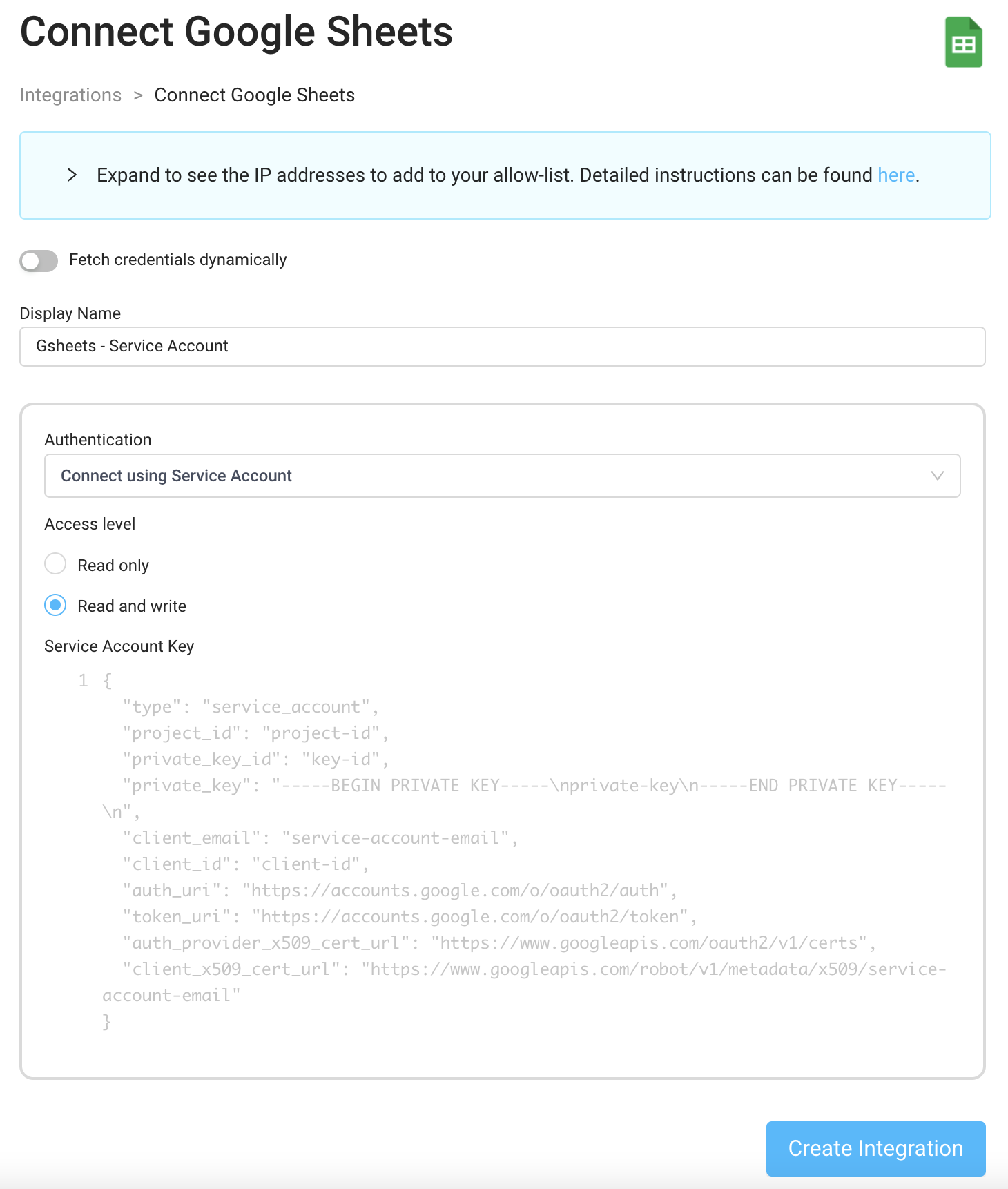Image resolution: width=1008 pixels, height=1189 pixels.
Task: Click the Service Account Key label
Action: tap(119, 646)
